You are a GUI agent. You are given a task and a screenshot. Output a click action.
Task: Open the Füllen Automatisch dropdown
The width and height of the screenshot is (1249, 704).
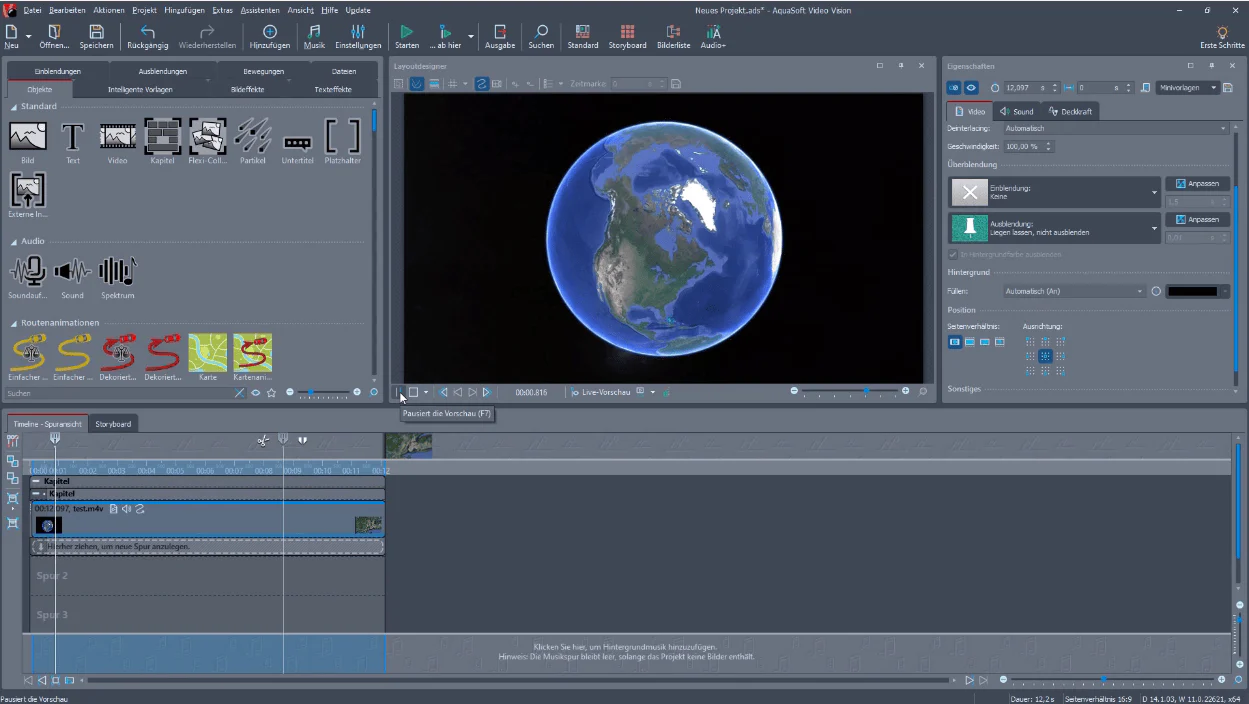pyautogui.click(x=1074, y=291)
